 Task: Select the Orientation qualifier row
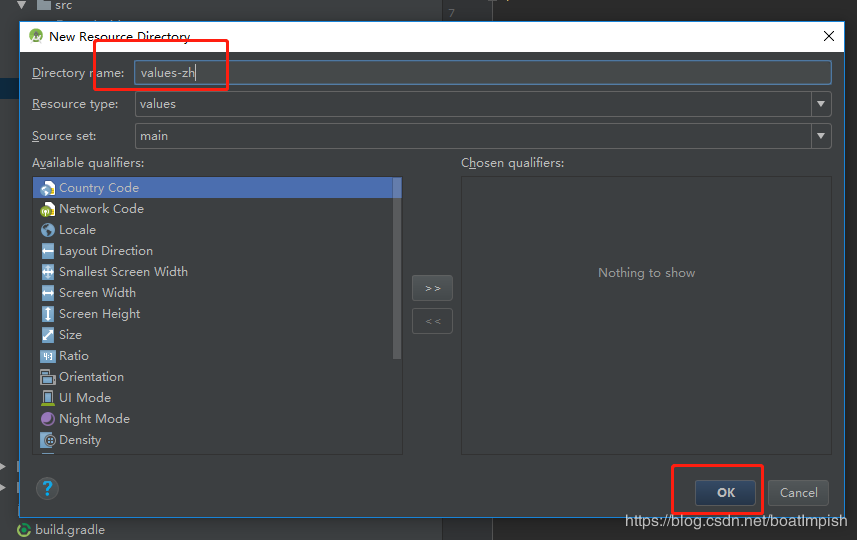(x=213, y=377)
